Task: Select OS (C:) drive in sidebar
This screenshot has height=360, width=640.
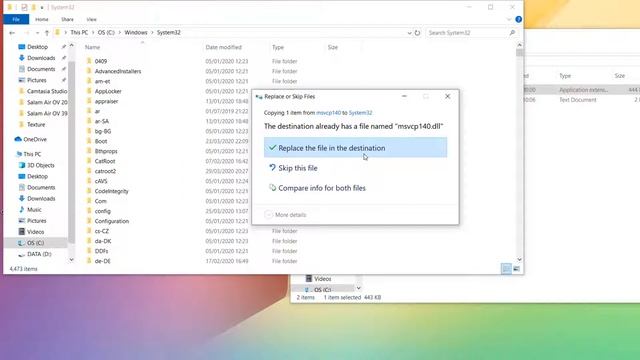Action: point(35,242)
